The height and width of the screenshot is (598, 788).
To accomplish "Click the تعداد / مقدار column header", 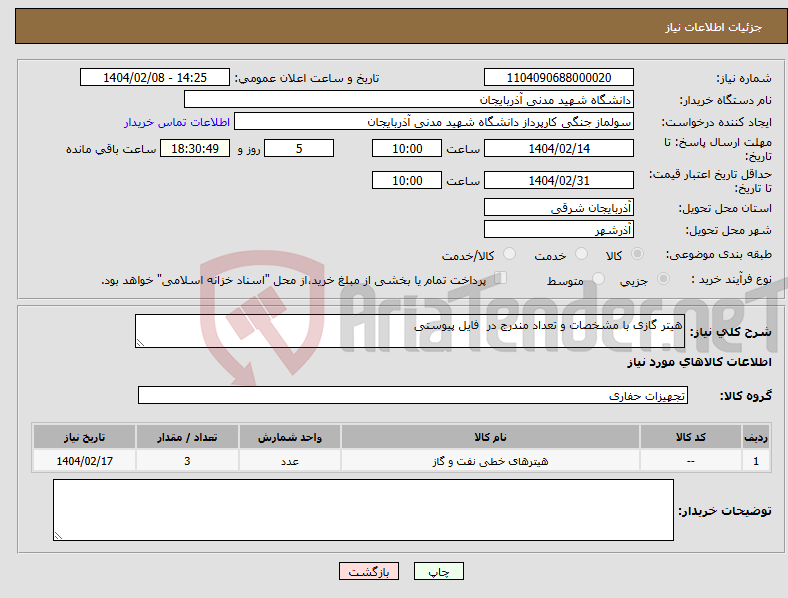I will click(187, 437).
